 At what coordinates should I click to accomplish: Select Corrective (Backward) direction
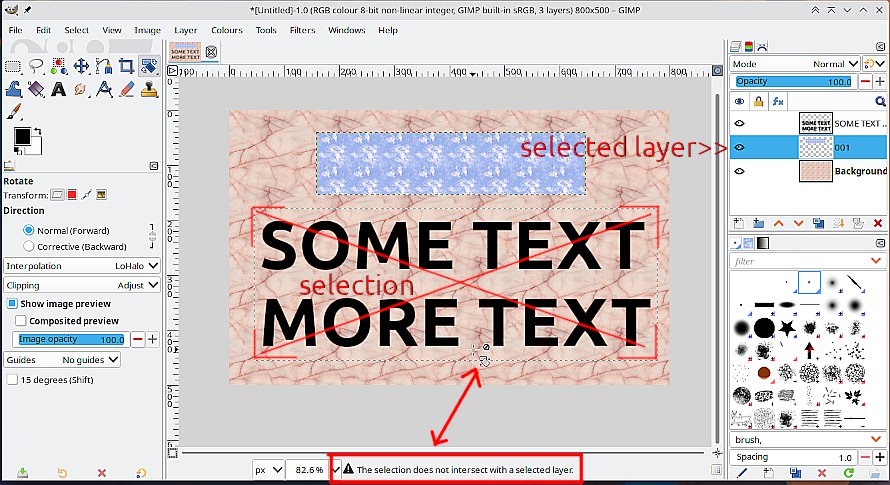click(29, 246)
